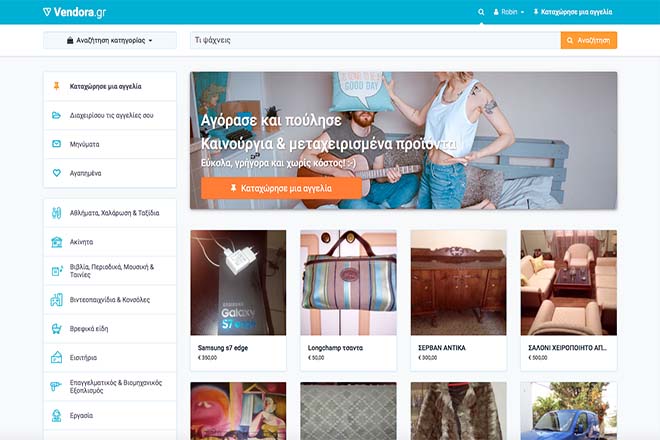660x440 pixels.
Task: Open the ΣΕΡΒΑΝ ΑΝΤΙΚΑ listing image
Action: [458, 283]
